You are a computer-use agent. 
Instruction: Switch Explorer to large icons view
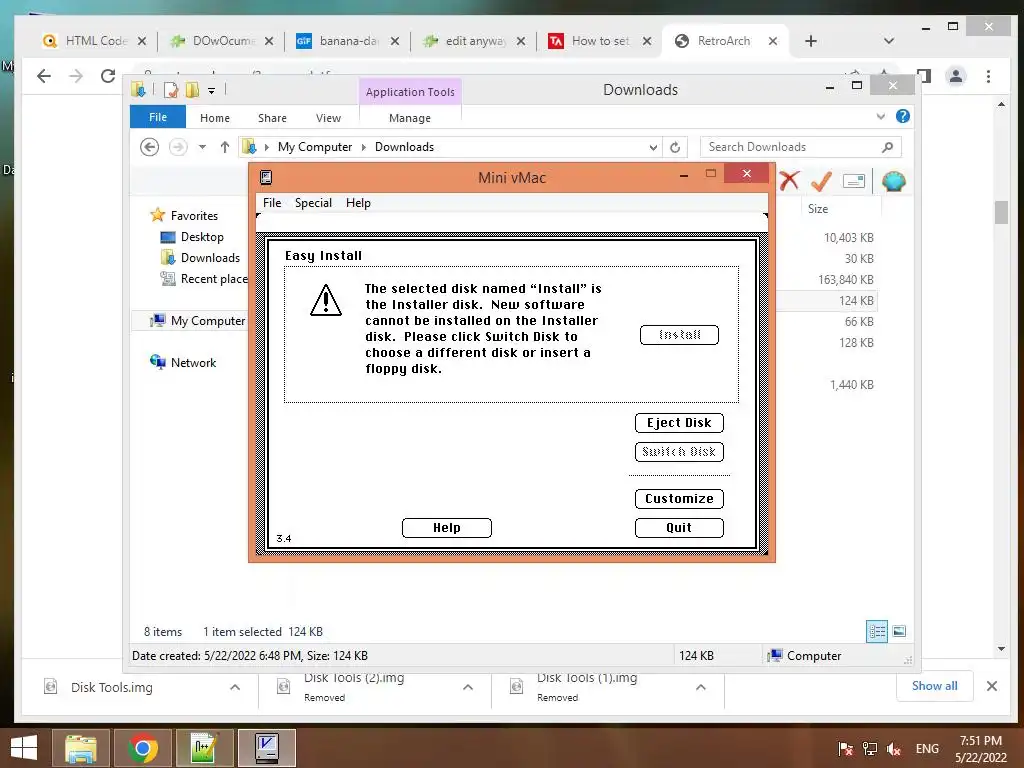click(x=899, y=631)
